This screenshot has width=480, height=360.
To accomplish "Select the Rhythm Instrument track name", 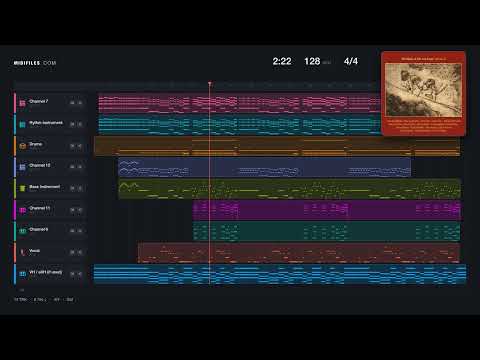I will (46, 122).
